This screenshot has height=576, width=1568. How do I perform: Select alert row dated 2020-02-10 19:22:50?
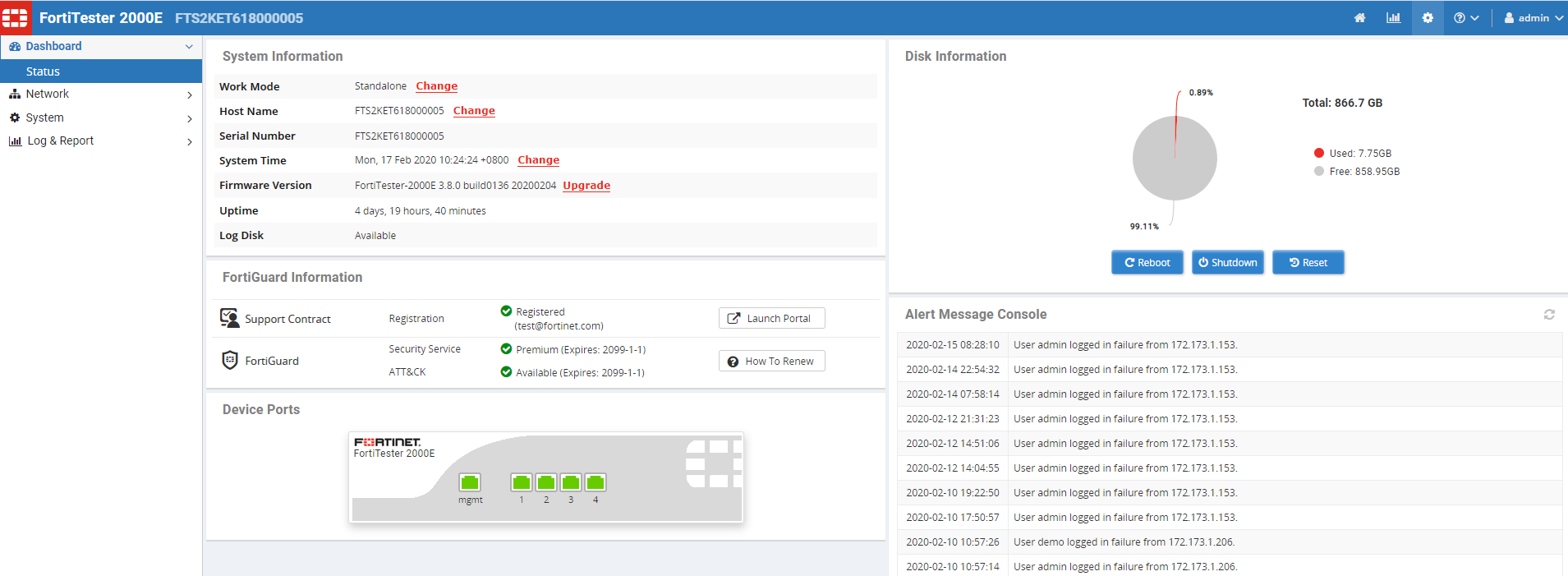coord(1230,493)
